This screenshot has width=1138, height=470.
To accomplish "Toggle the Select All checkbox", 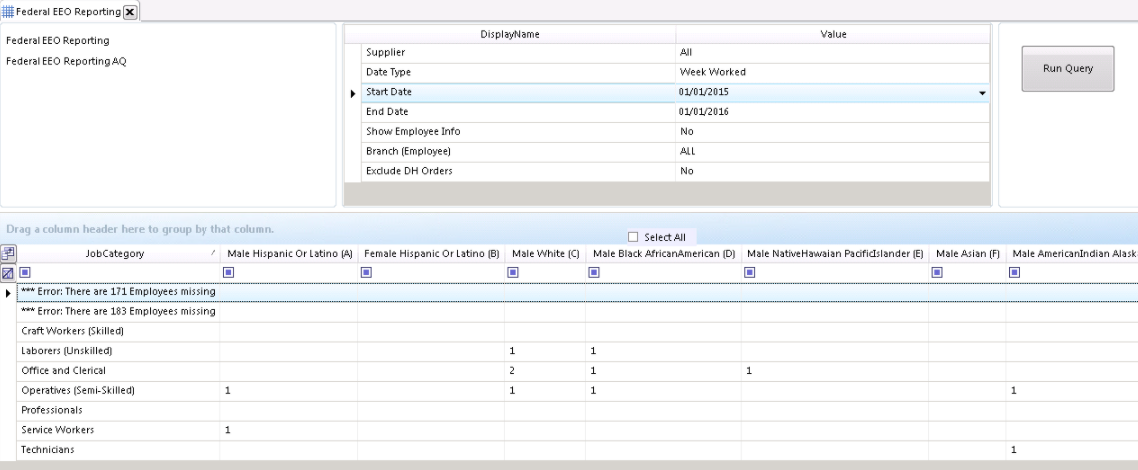I will click(x=633, y=237).
